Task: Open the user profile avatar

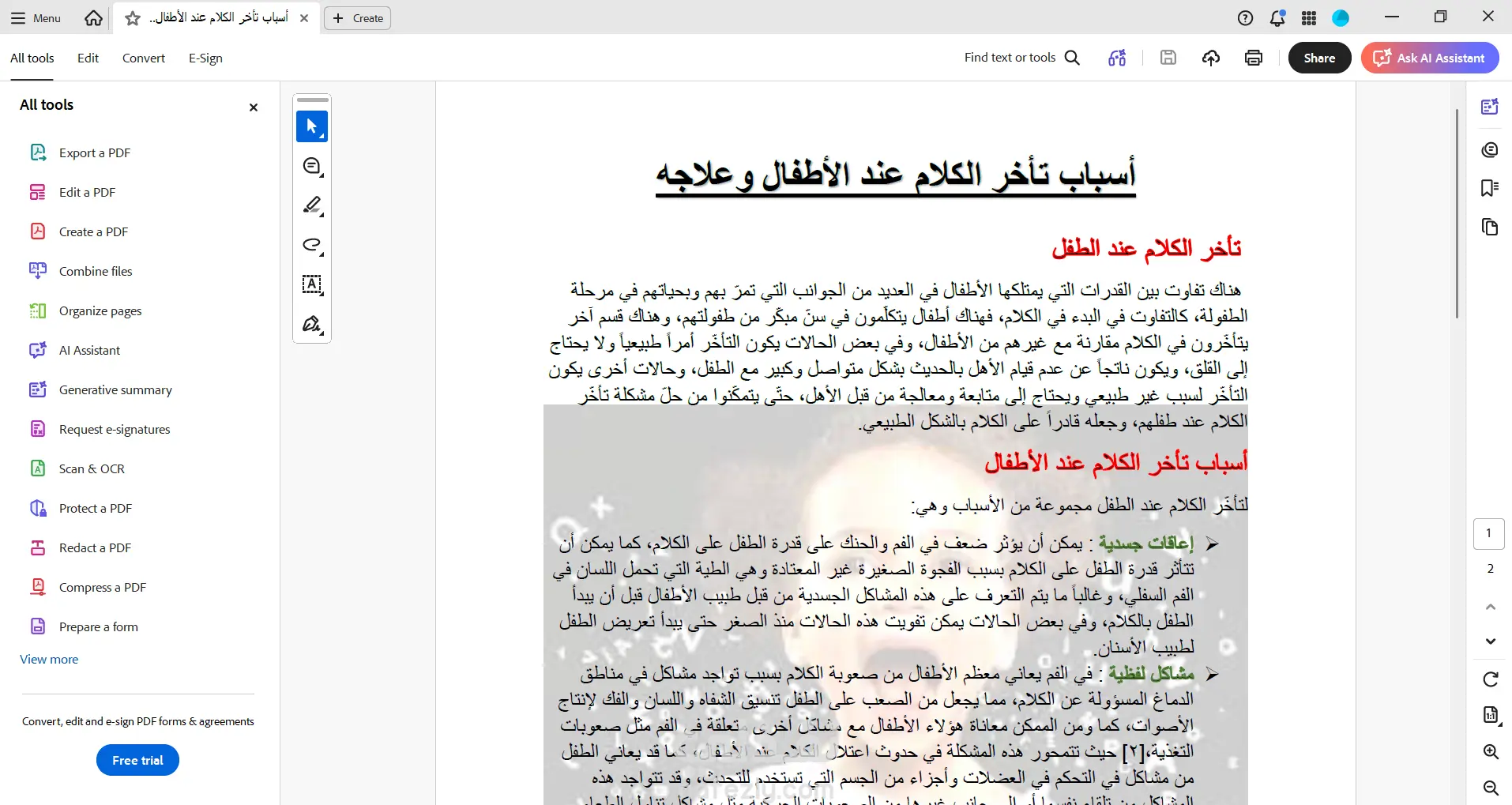Action: click(1341, 18)
